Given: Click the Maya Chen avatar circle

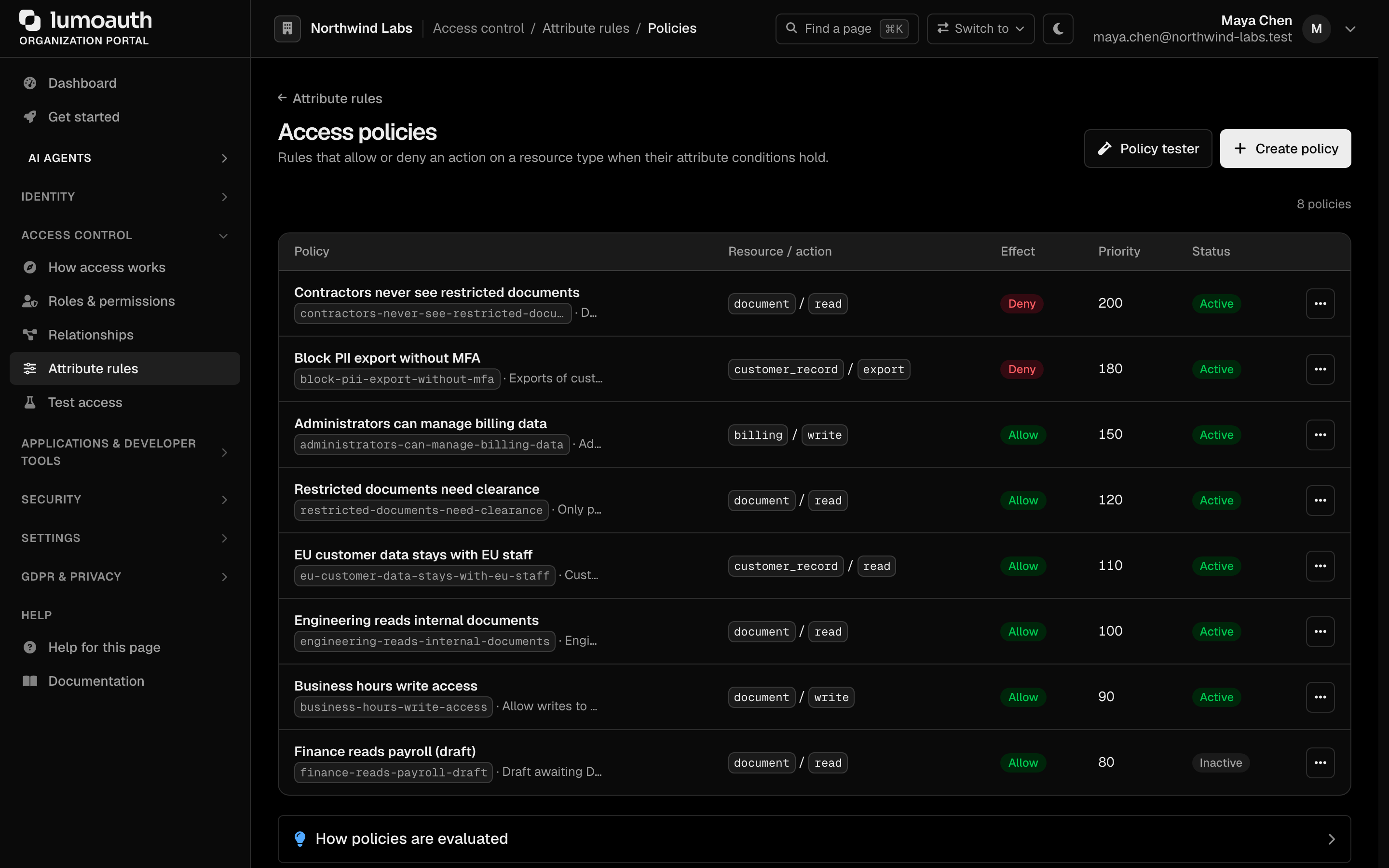Looking at the screenshot, I should pos(1317,29).
